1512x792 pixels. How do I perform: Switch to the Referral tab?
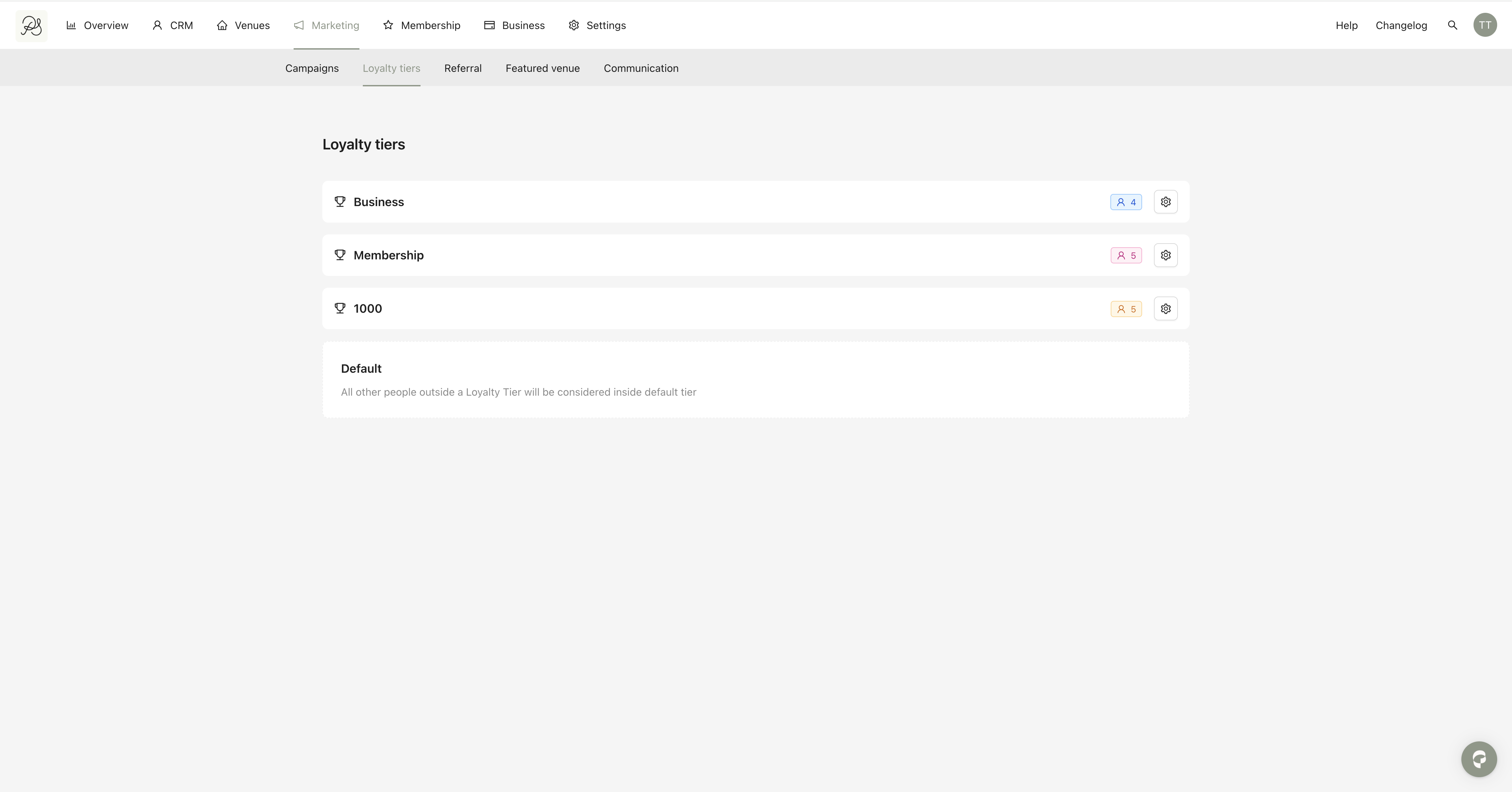462,68
